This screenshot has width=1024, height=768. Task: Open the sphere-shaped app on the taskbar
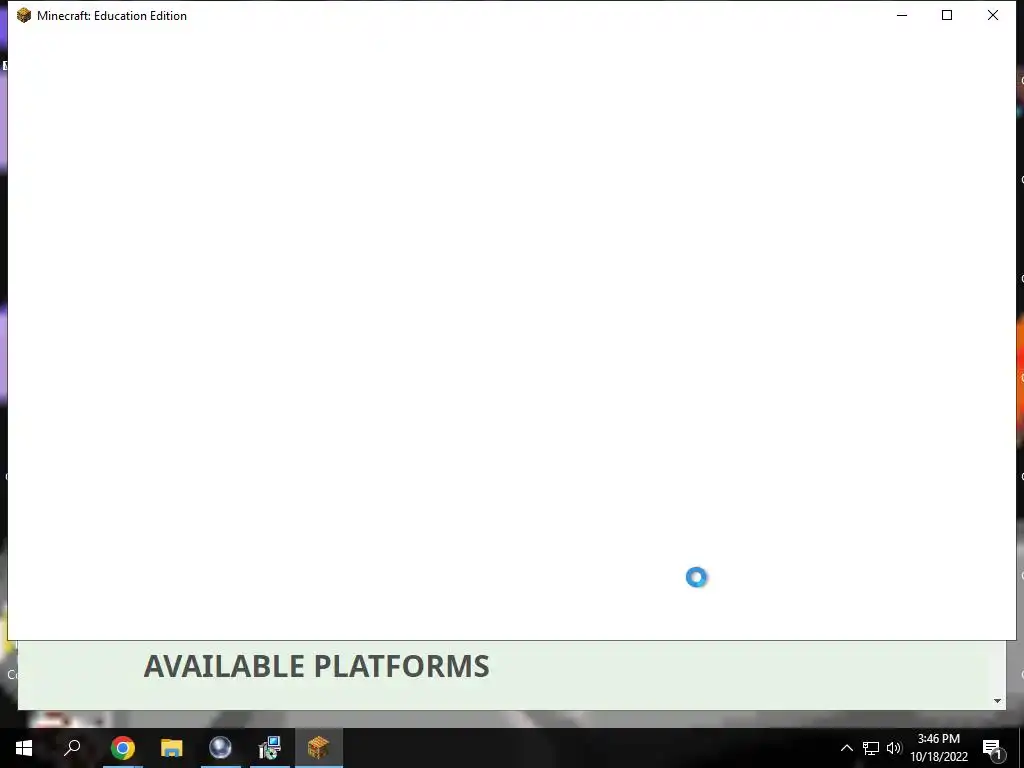pos(220,748)
